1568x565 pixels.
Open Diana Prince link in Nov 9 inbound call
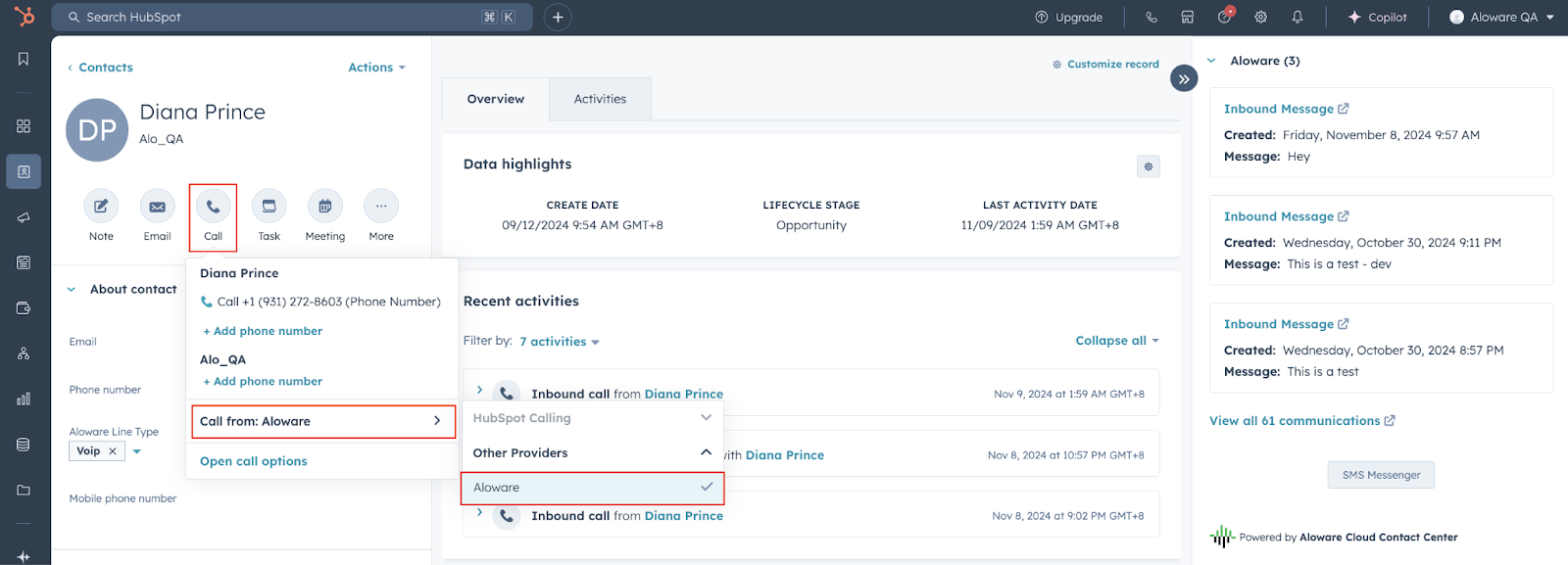click(684, 394)
